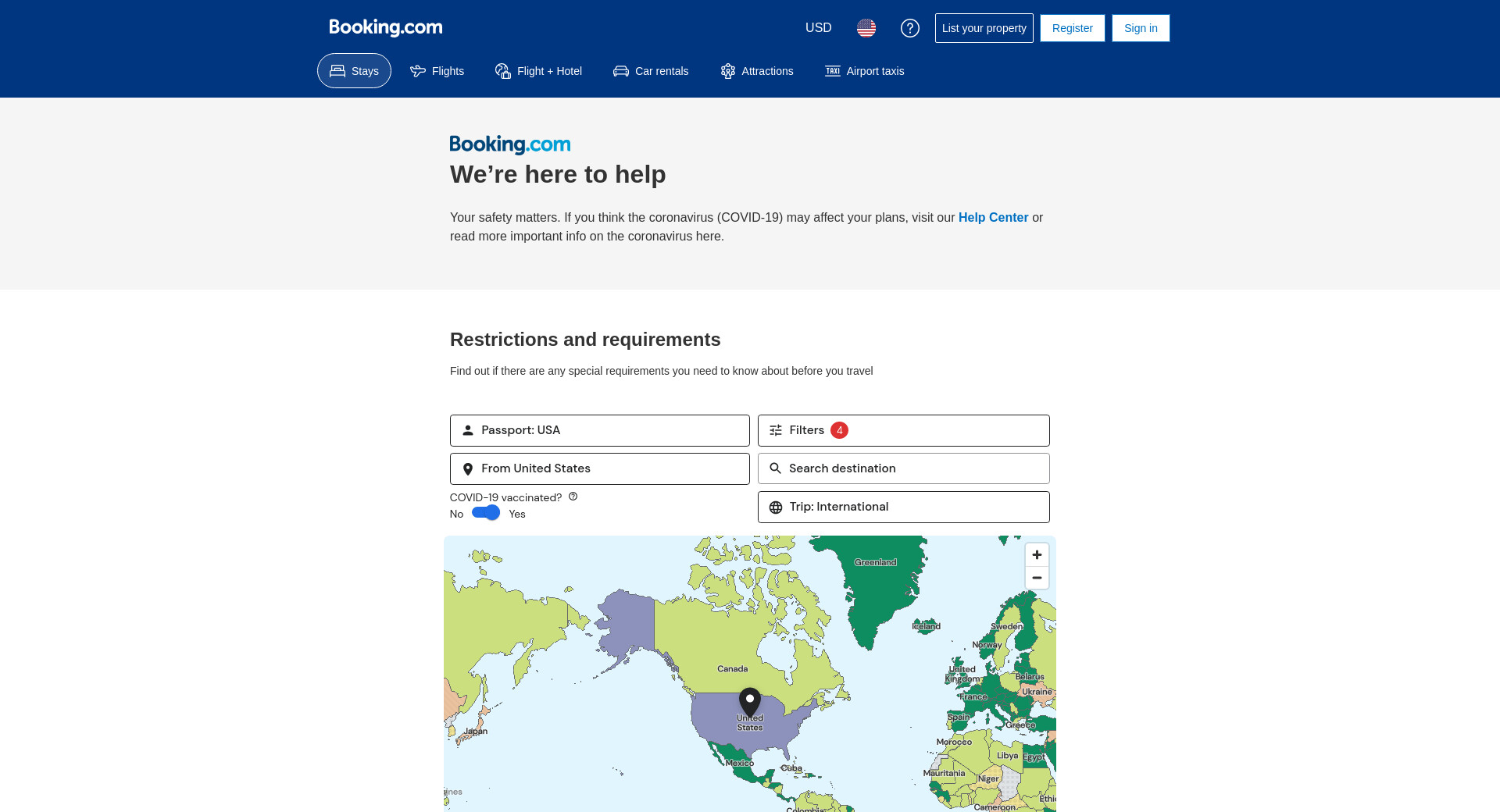Click the Register button

1072,28
